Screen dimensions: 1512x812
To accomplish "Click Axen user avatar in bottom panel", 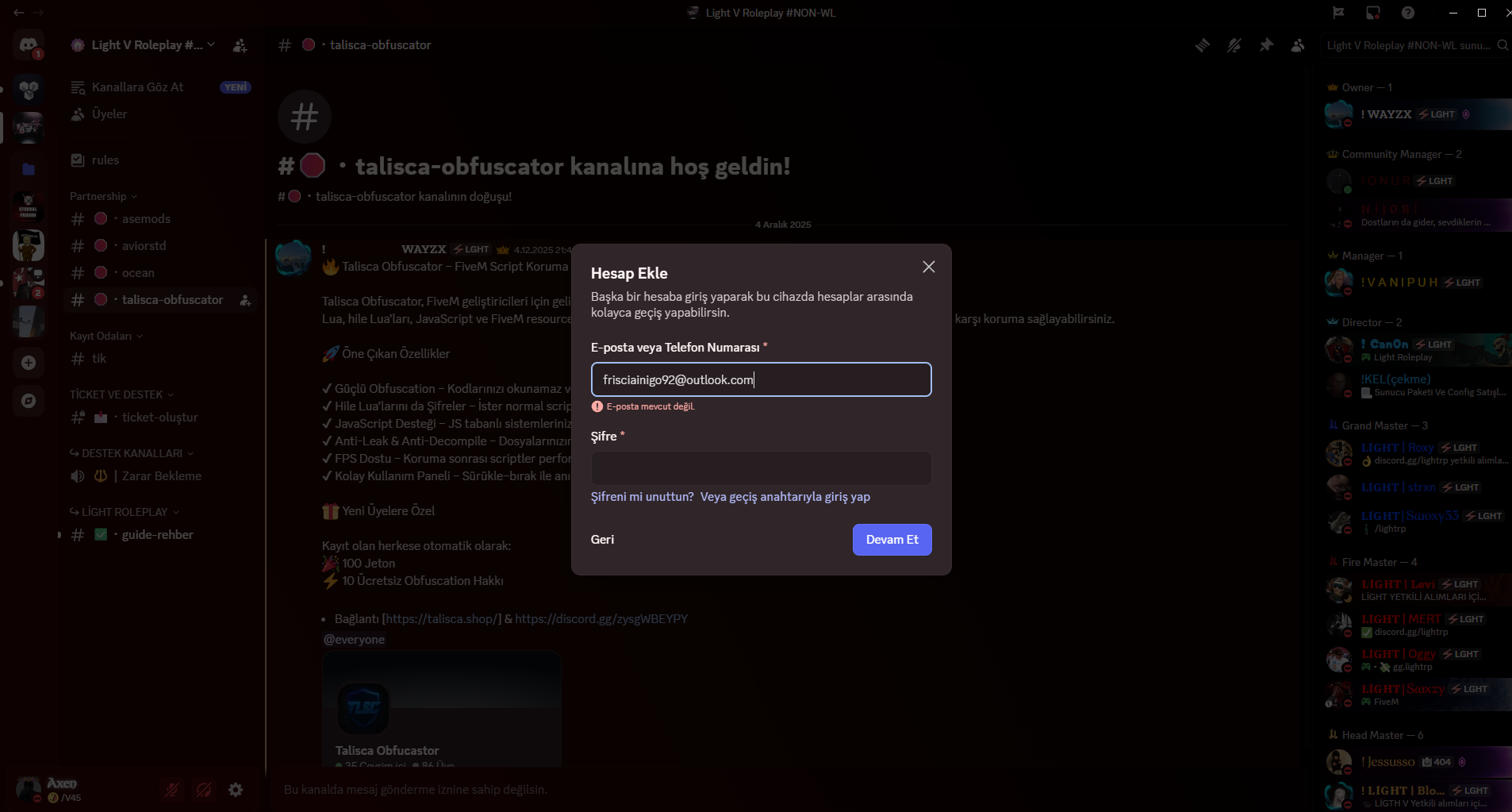I will (x=29, y=790).
